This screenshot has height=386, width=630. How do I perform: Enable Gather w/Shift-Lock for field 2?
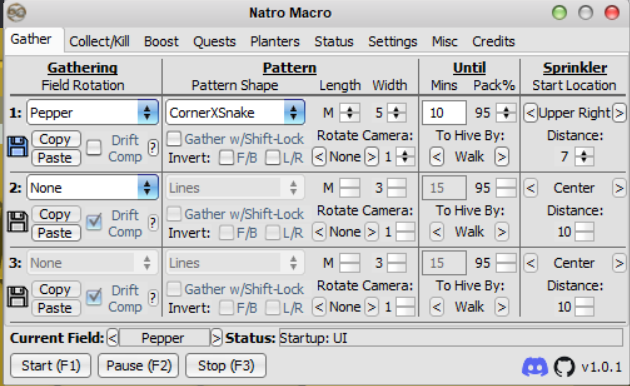174,214
